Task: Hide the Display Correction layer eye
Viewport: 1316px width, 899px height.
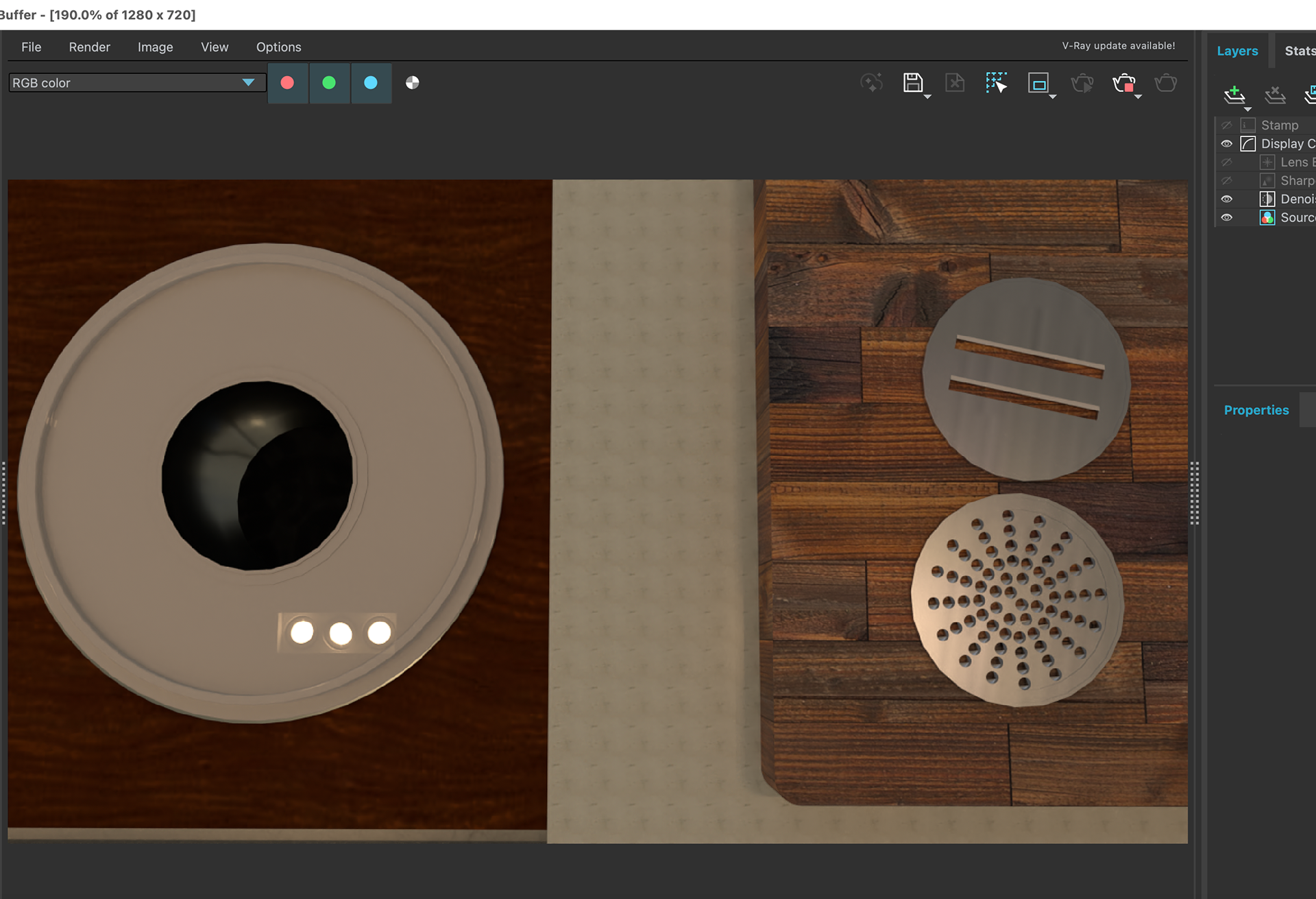Action: pos(1227,144)
